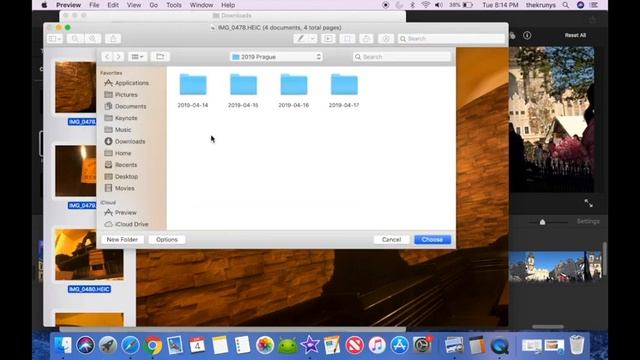Open the Trash in the Dock
This screenshot has width=640, height=360.
click(x=577, y=345)
